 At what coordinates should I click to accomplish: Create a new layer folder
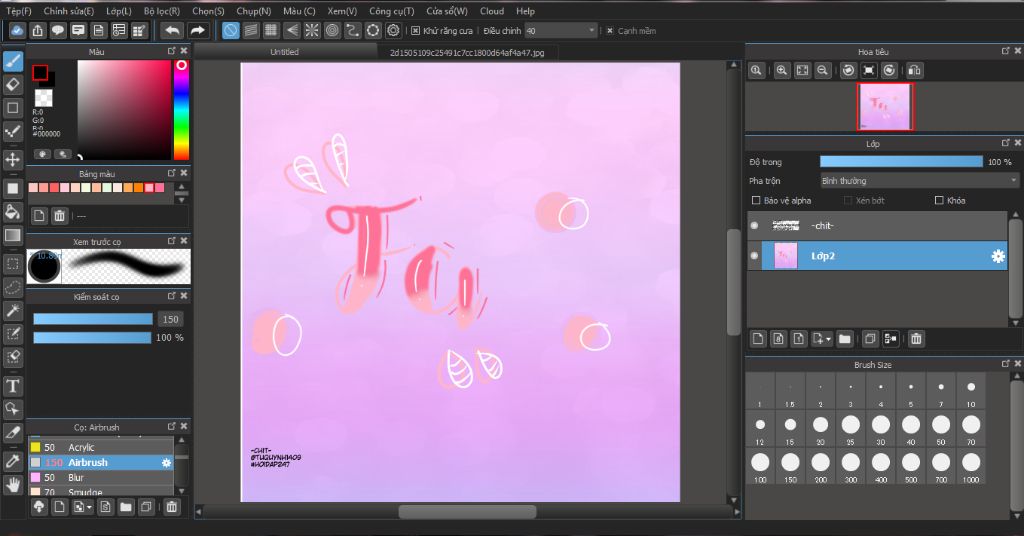click(x=844, y=339)
